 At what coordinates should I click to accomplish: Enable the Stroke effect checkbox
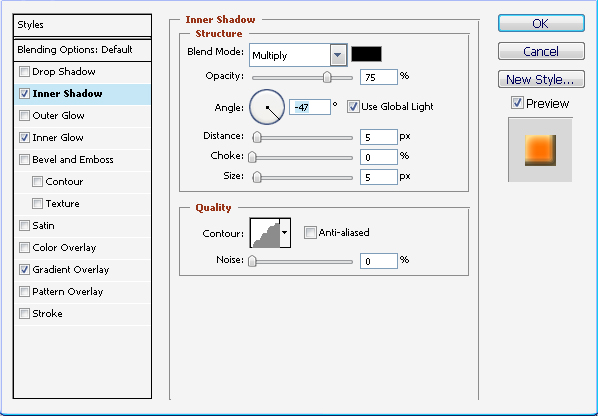click(24, 313)
